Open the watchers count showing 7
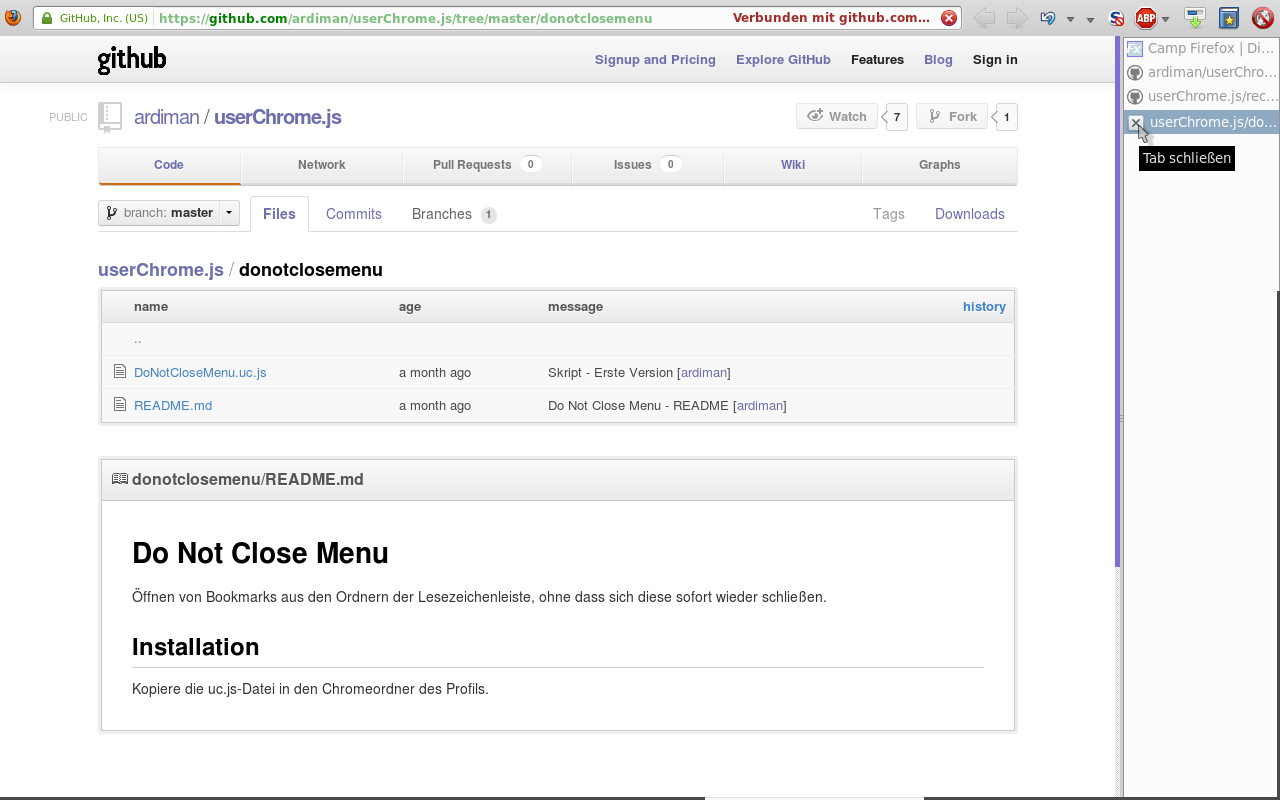This screenshot has width=1280, height=800. tap(896, 117)
